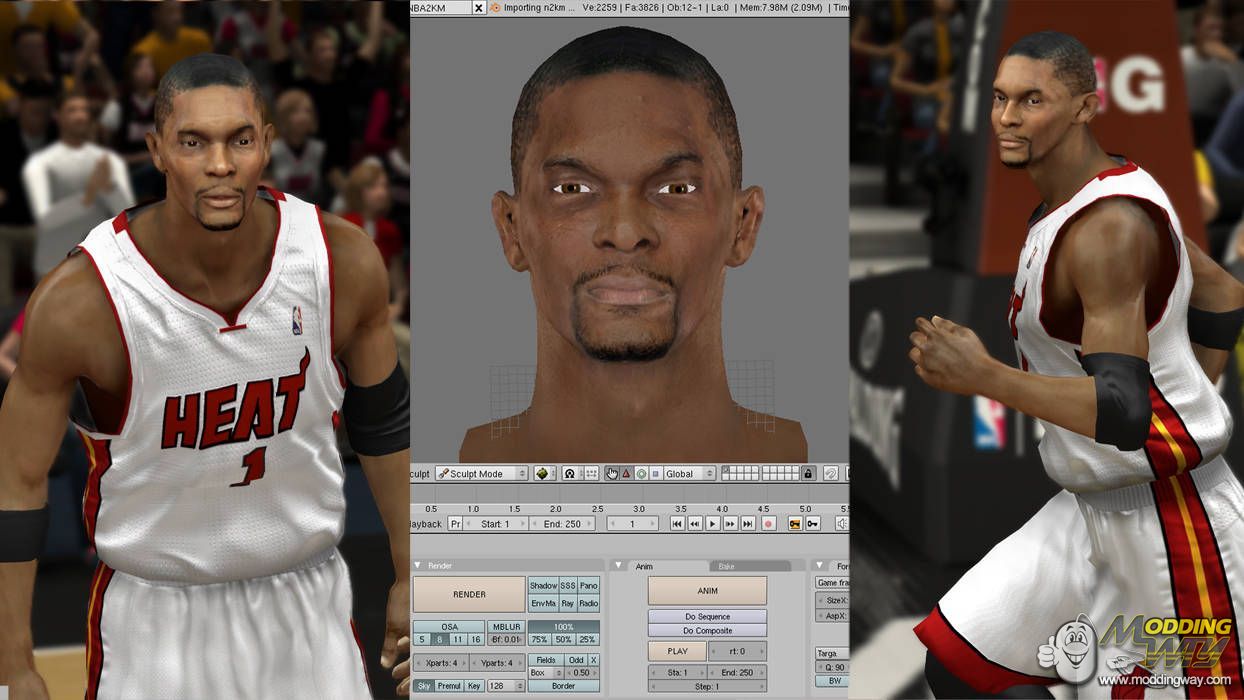Open the Global orientation dropdown
This screenshot has height=700, width=1244.
coord(688,473)
